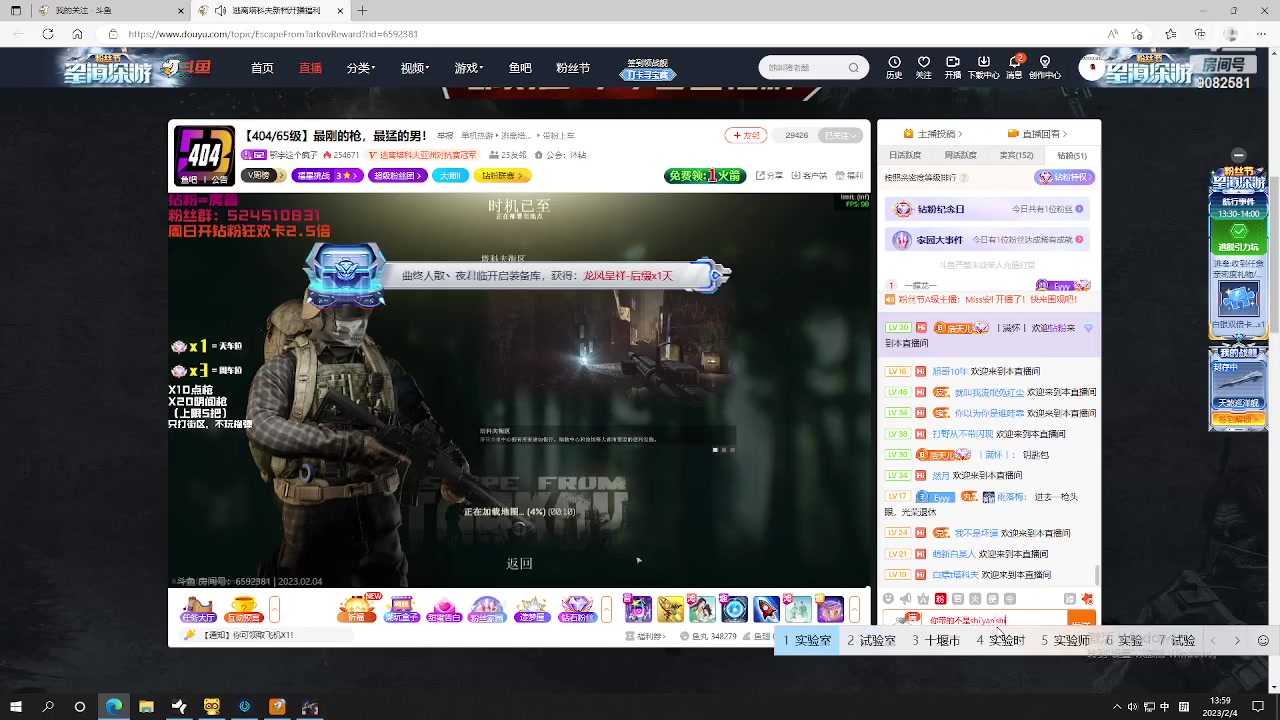1280x720 pixels.
Task: Expand 直播回看 section
Action: [x=1037, y=134]
